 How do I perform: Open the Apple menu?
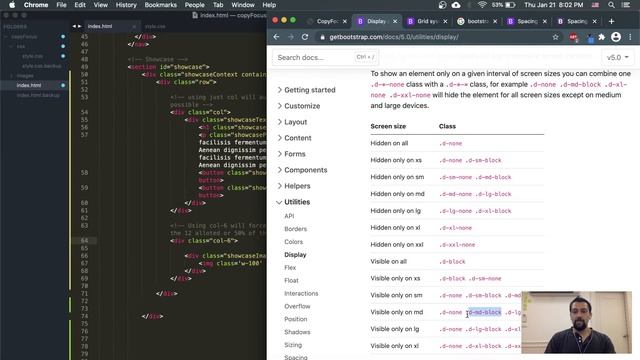(x=12, y=5)
